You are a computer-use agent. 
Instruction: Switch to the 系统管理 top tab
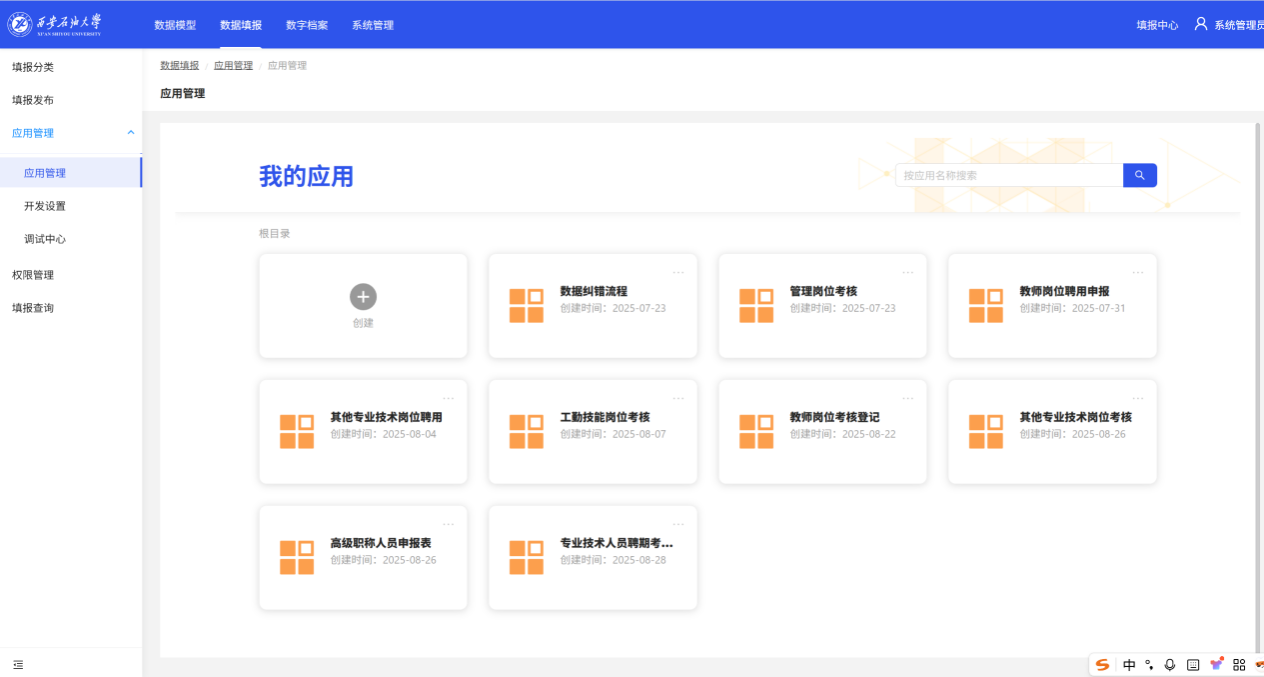tap(372, 25)
